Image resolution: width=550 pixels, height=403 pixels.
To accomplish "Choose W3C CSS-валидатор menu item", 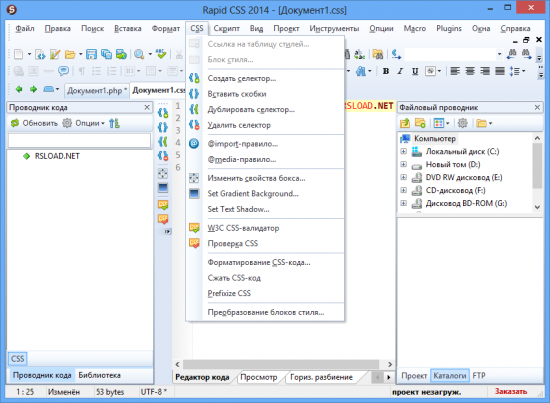I will (265, 228).
